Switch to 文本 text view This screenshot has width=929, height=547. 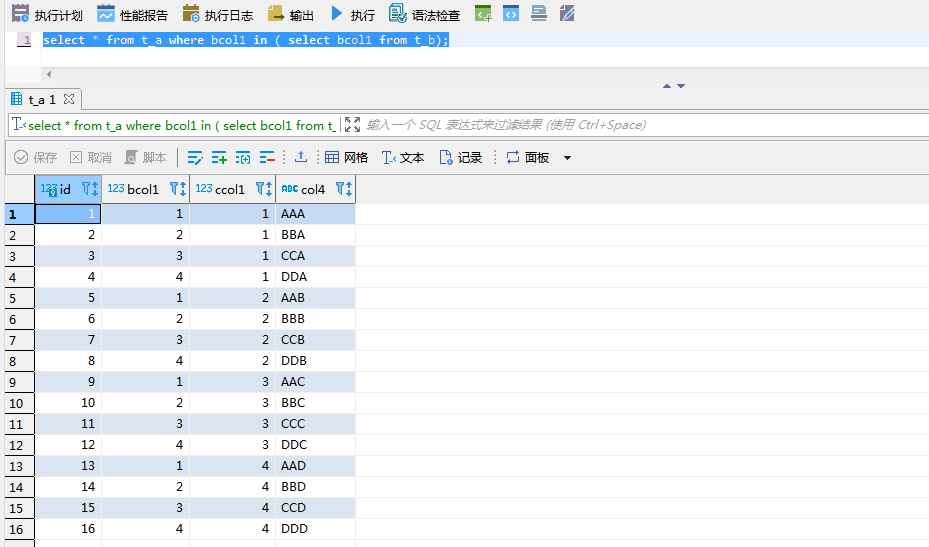(403, 158)
